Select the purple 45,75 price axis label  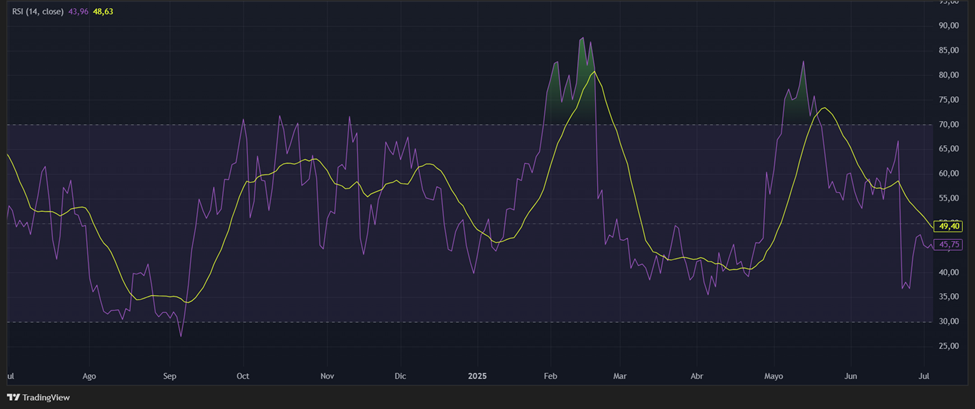point(948,244)
